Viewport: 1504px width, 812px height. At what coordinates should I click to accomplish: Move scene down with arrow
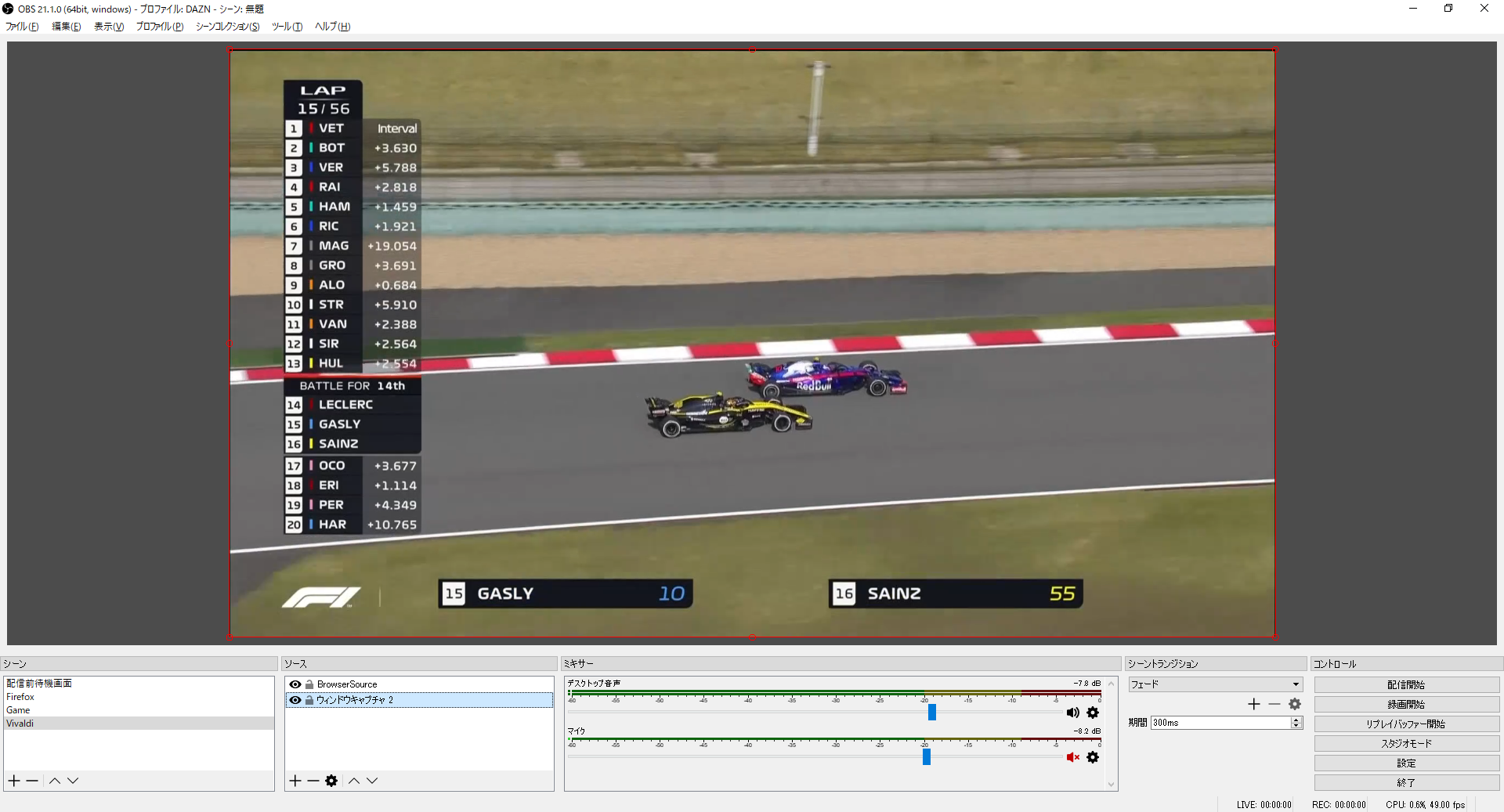73,781
